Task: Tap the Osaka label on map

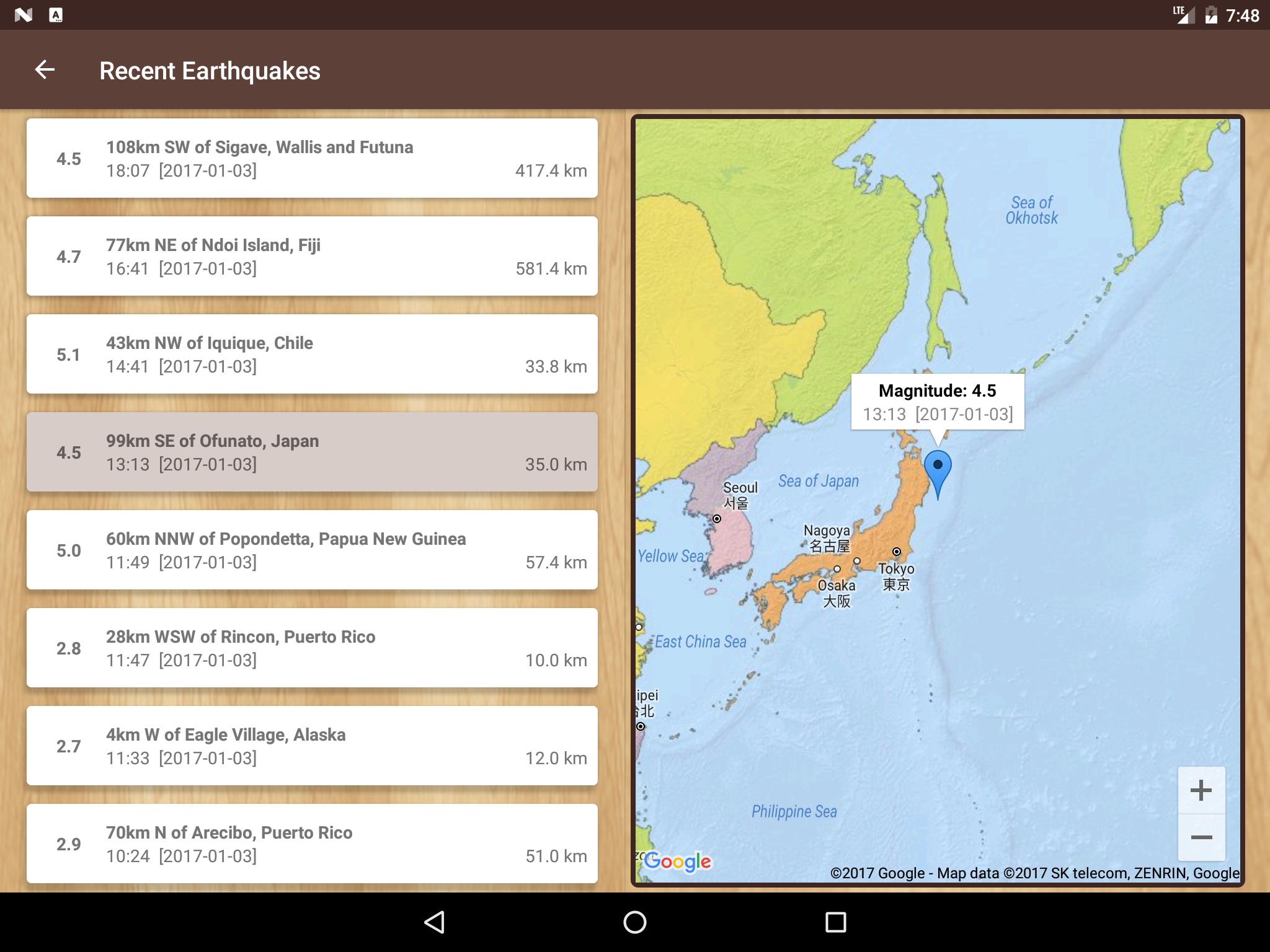Action: [x=837, y=593]
